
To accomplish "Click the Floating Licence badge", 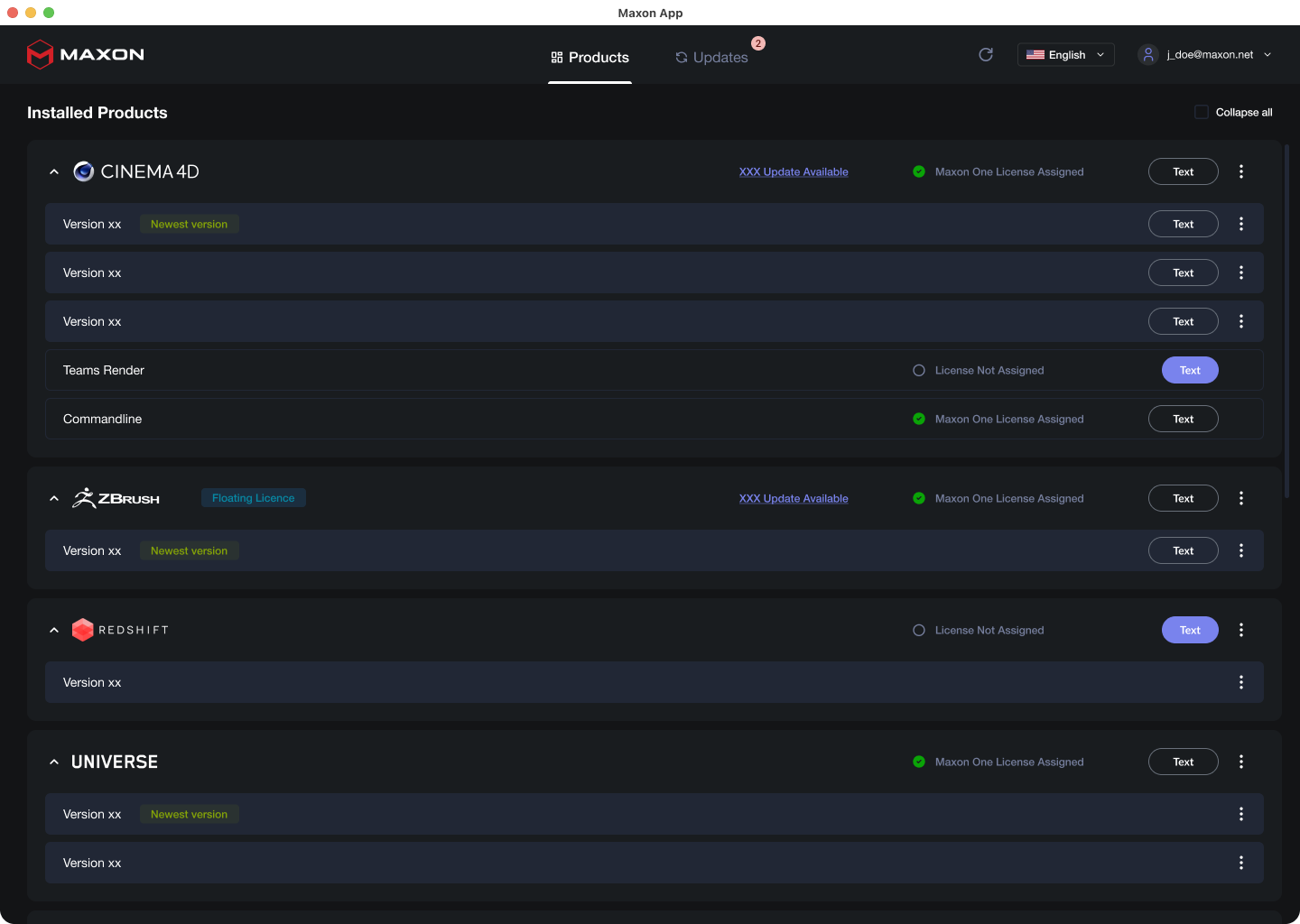I will 254,498.
